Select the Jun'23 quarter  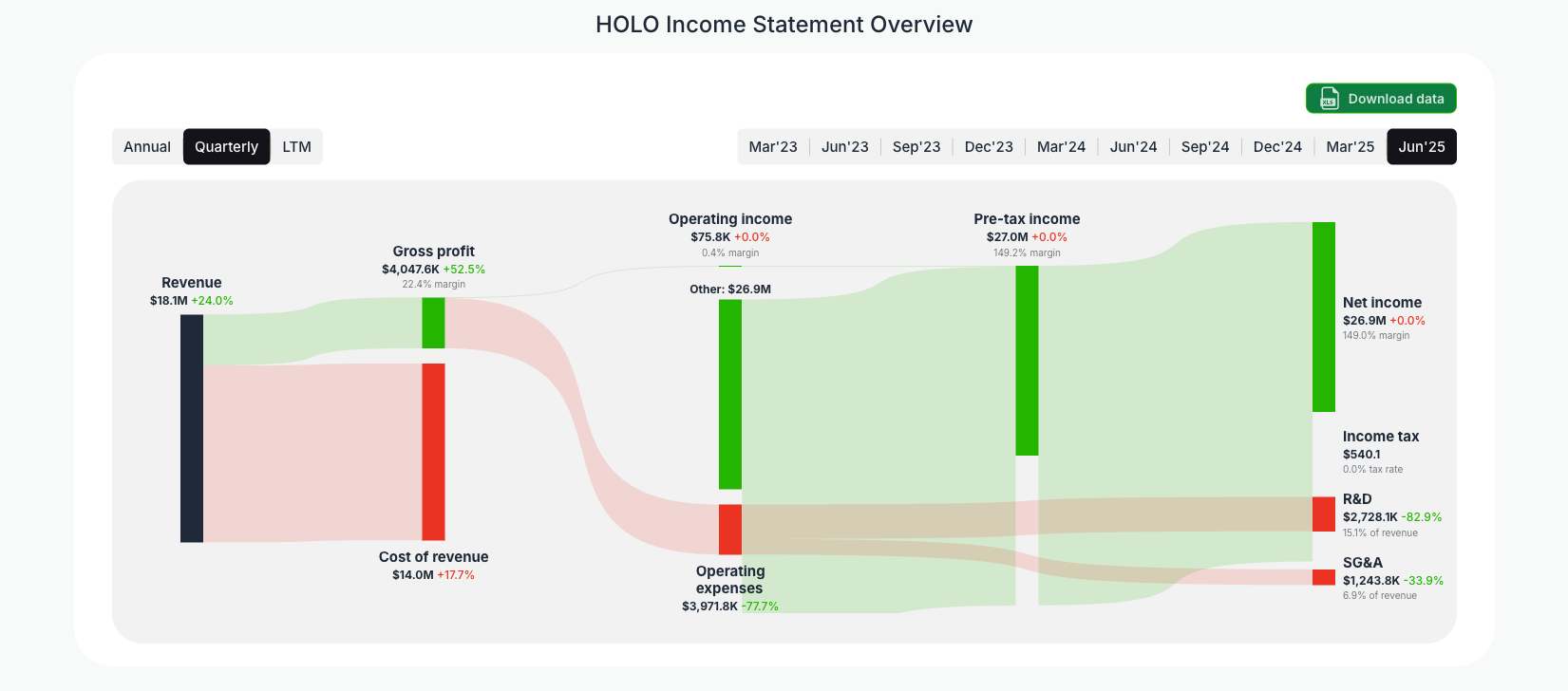(x=845, y=147)
